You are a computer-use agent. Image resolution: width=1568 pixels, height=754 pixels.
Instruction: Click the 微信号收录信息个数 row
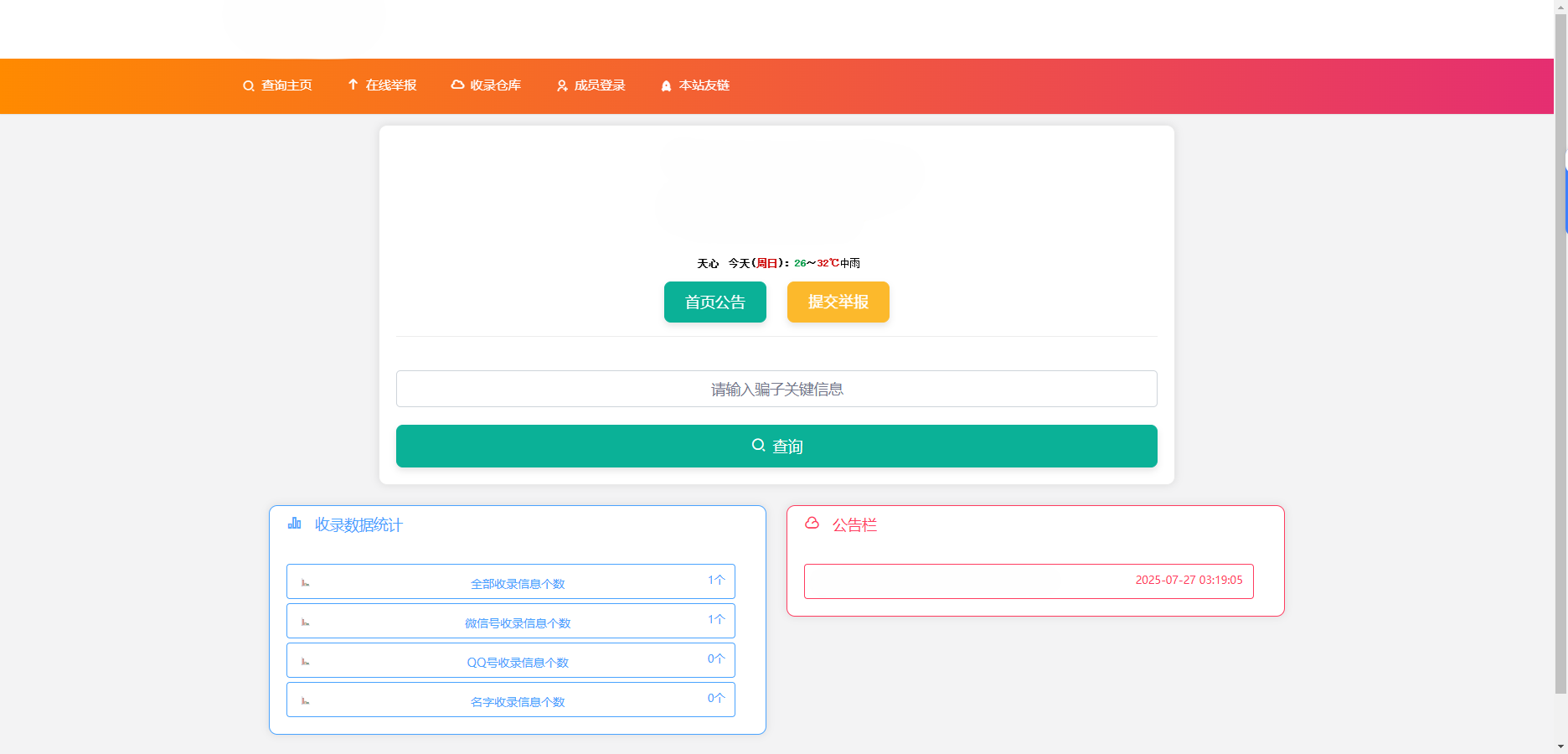click(x=511, y=621)
